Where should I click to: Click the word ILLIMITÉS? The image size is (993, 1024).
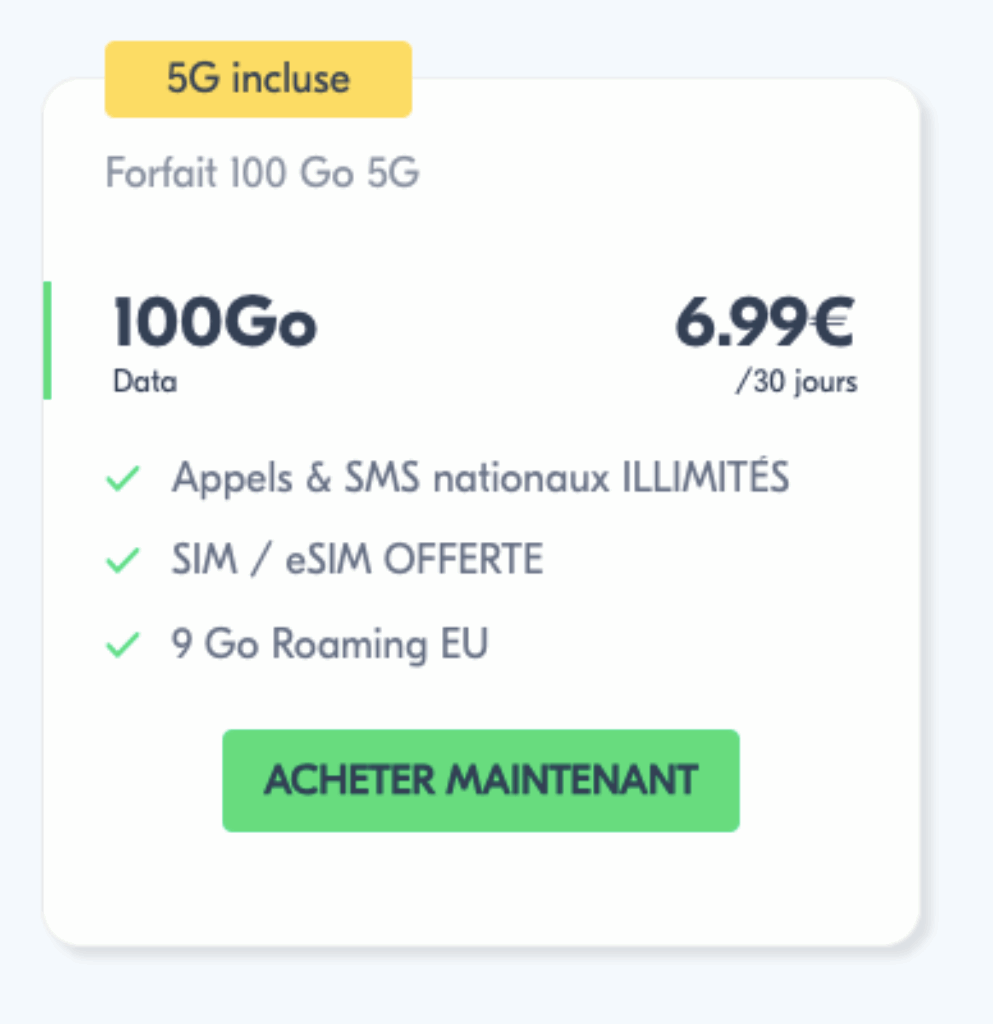click(x=705, y=479)
